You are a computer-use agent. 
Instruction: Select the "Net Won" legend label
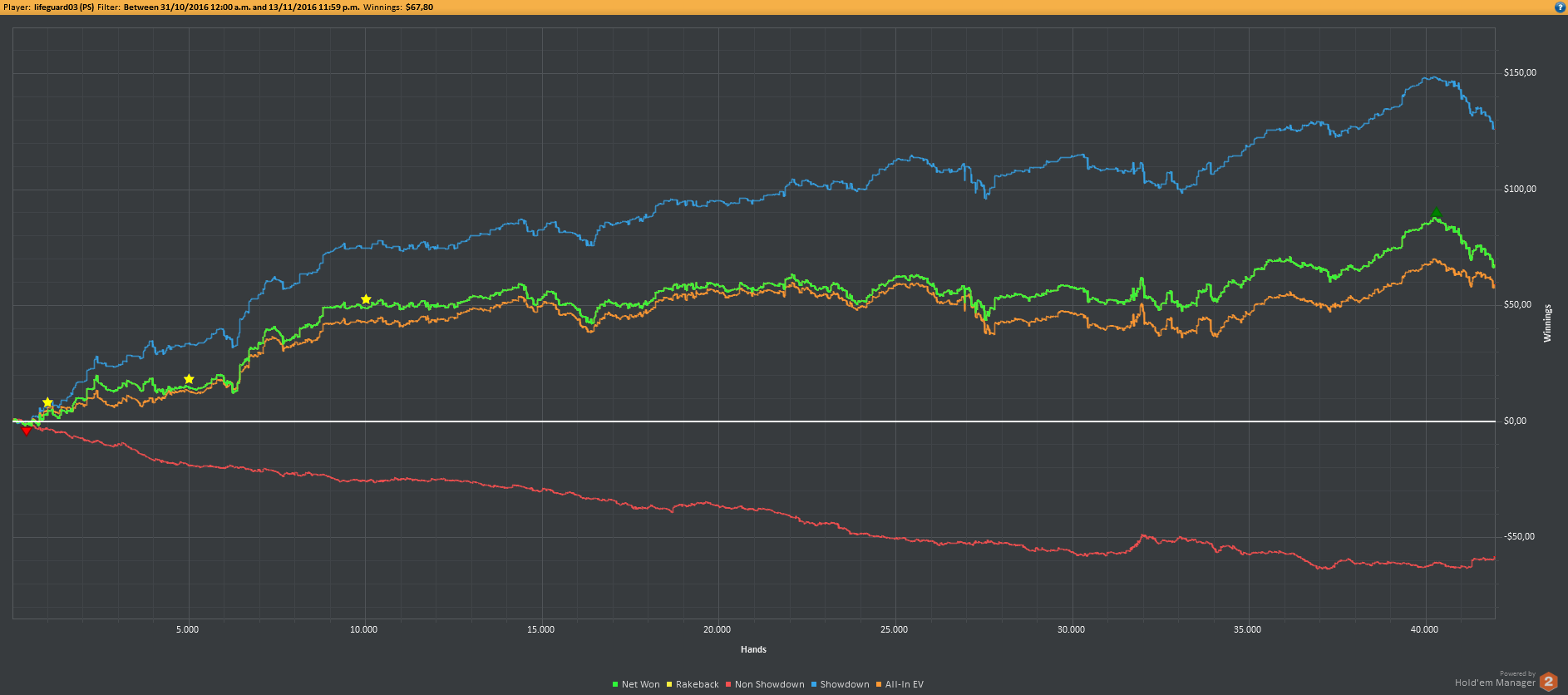click(640, 684)
